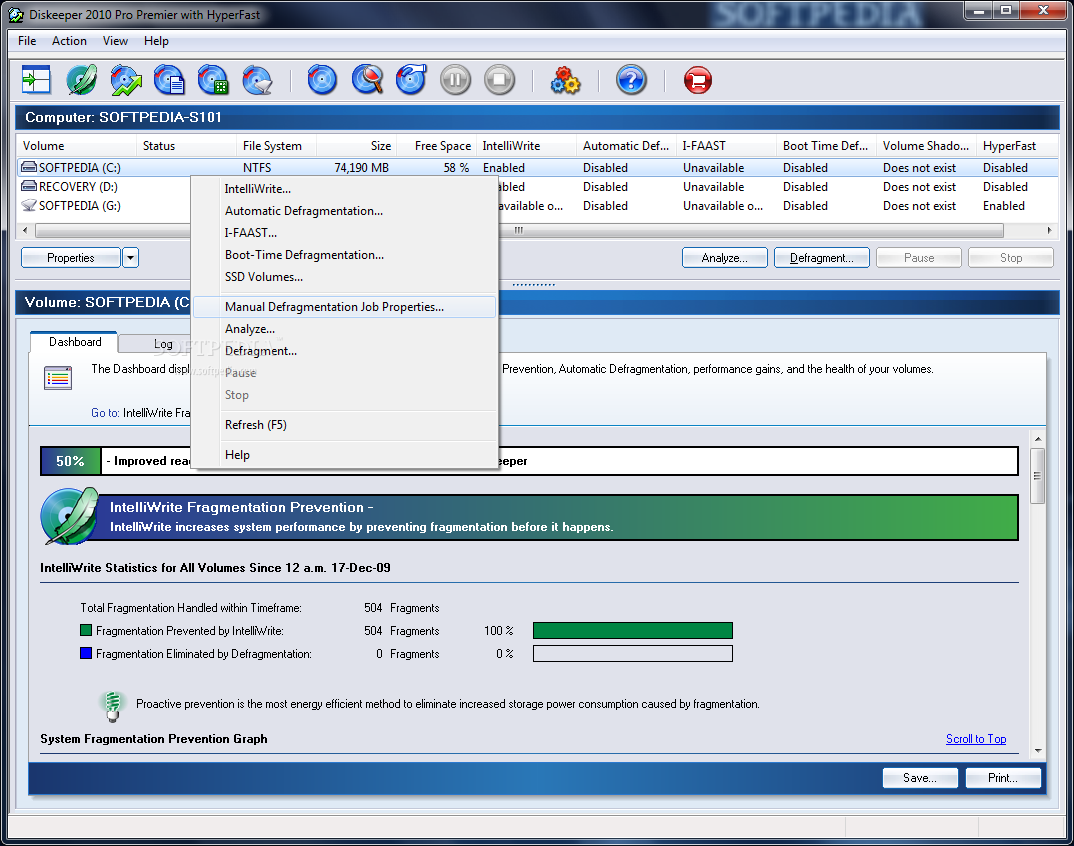Click the blue question mark Help icon

[x=631, y=80]
